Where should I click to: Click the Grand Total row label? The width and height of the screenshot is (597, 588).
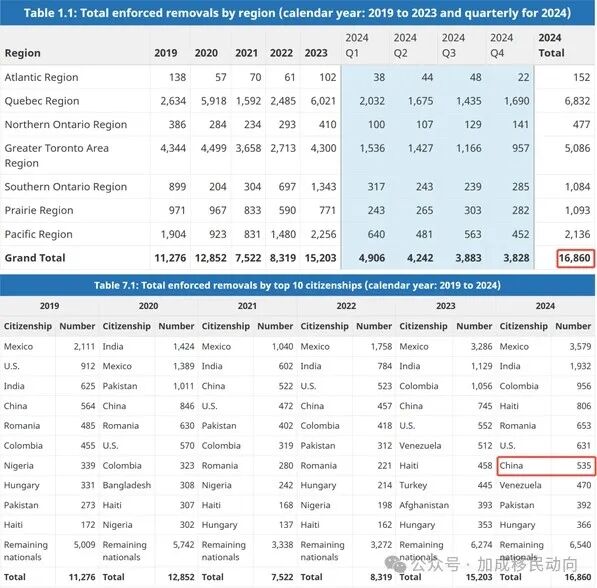(x=35, y=258)
